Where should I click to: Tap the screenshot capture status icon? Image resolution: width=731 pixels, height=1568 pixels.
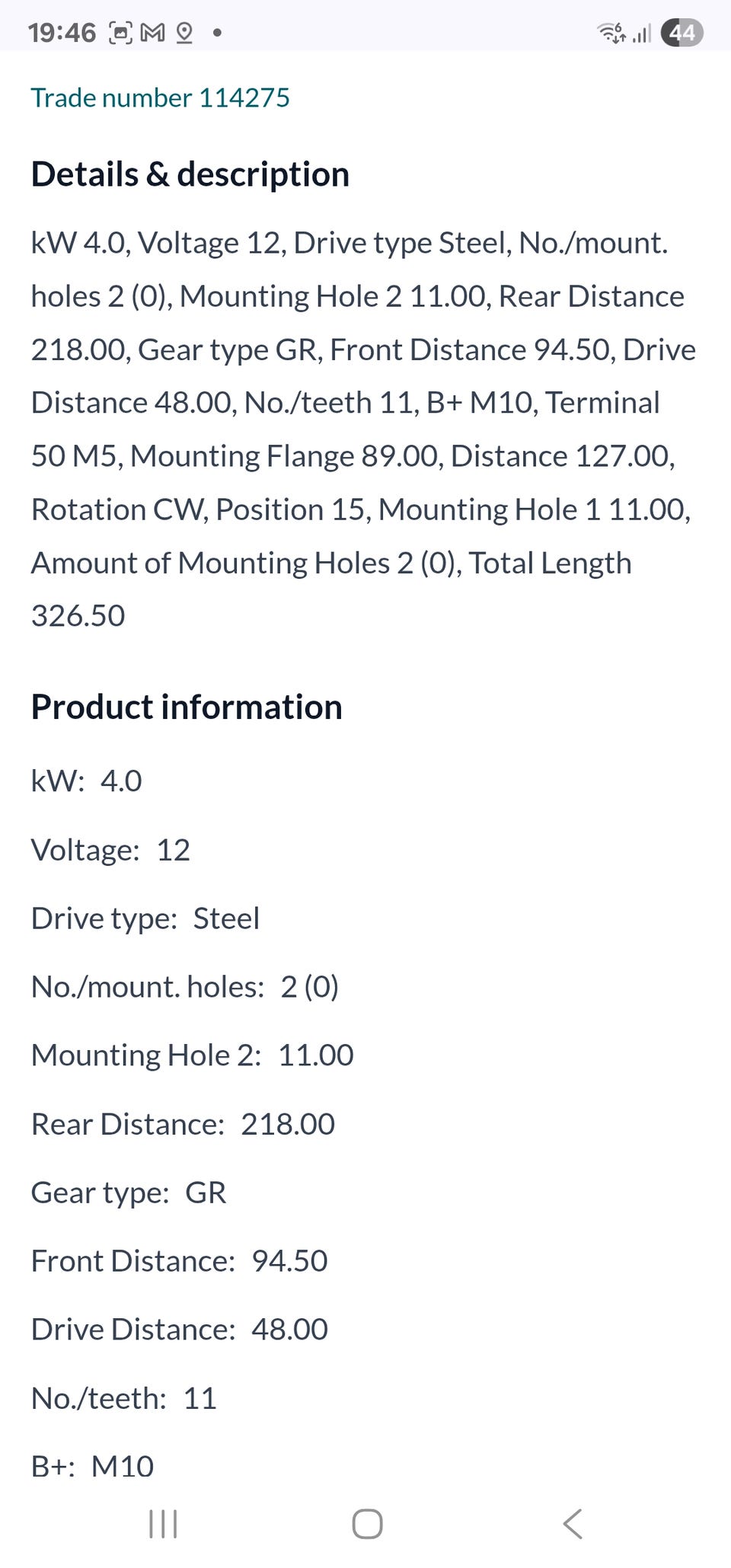(x=121, y=33)
